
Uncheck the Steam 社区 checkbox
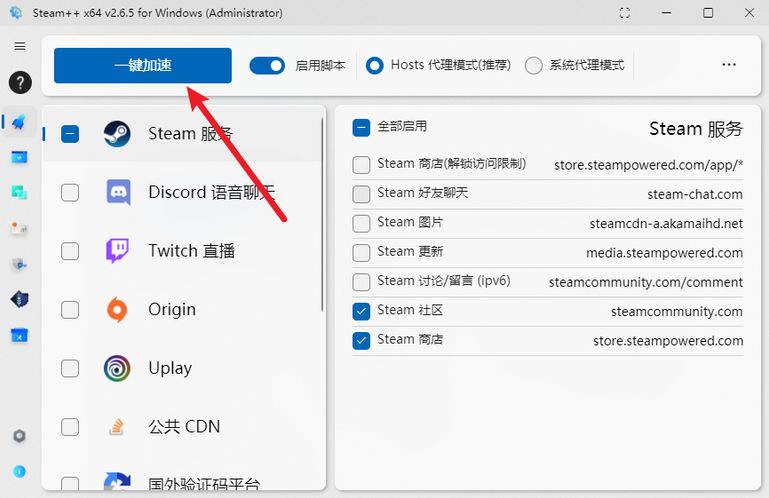(361, 312)
